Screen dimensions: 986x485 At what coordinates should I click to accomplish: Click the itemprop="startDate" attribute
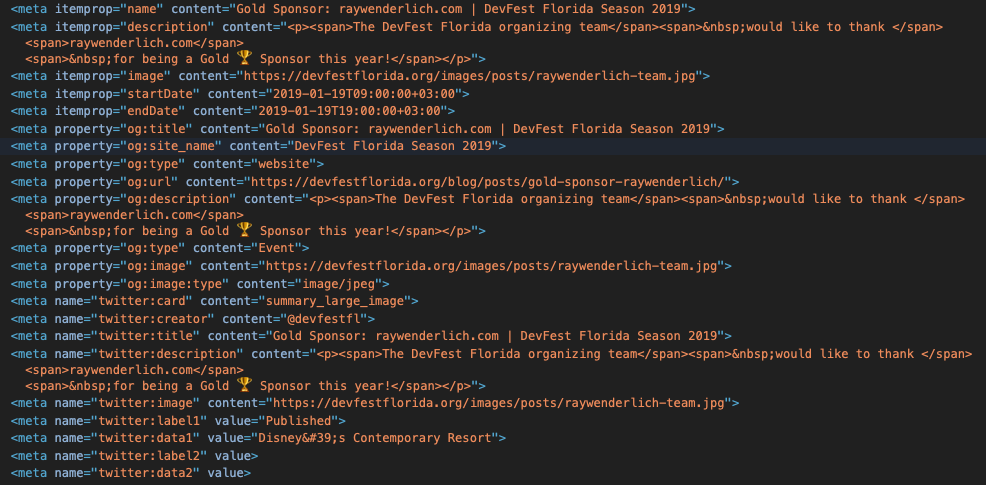click(128, 94)
